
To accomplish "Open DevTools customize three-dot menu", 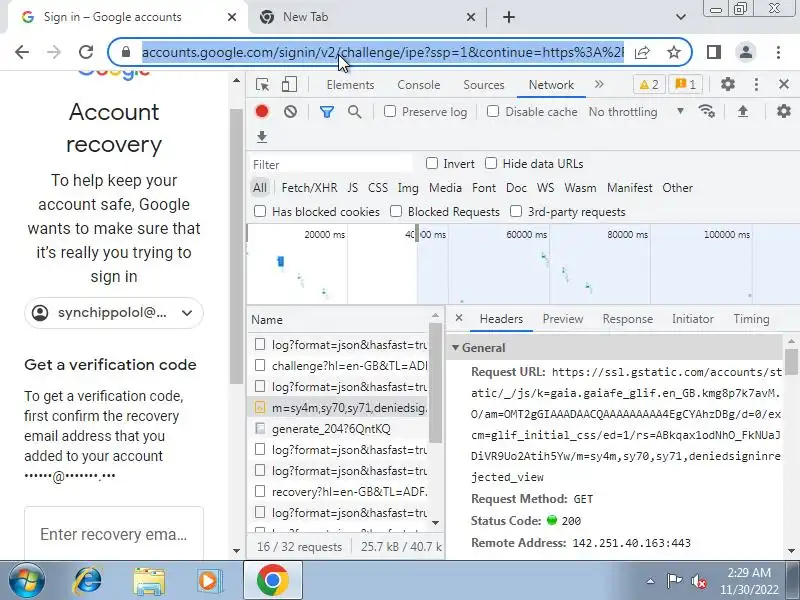I will click(756, 84).
